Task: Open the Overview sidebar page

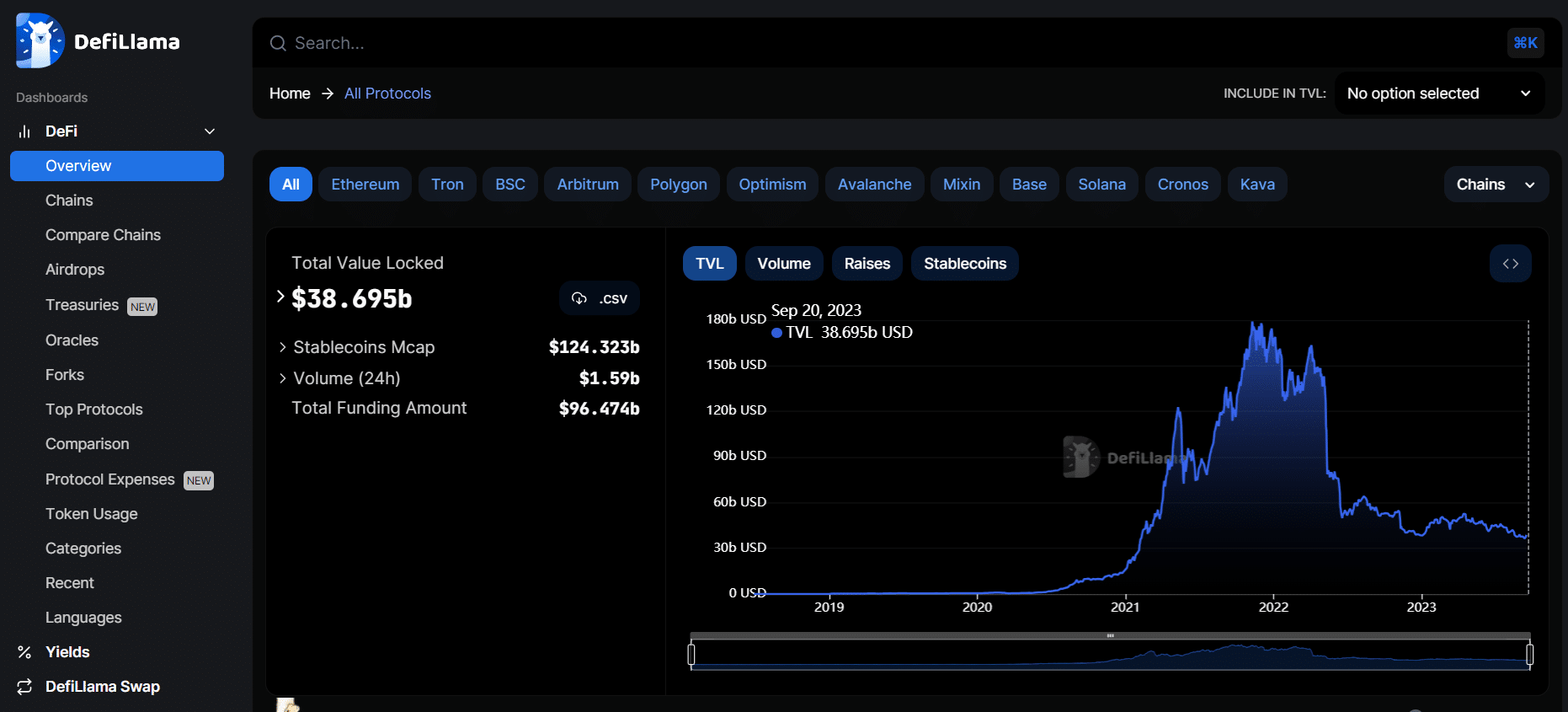Action: coord(117,166)
